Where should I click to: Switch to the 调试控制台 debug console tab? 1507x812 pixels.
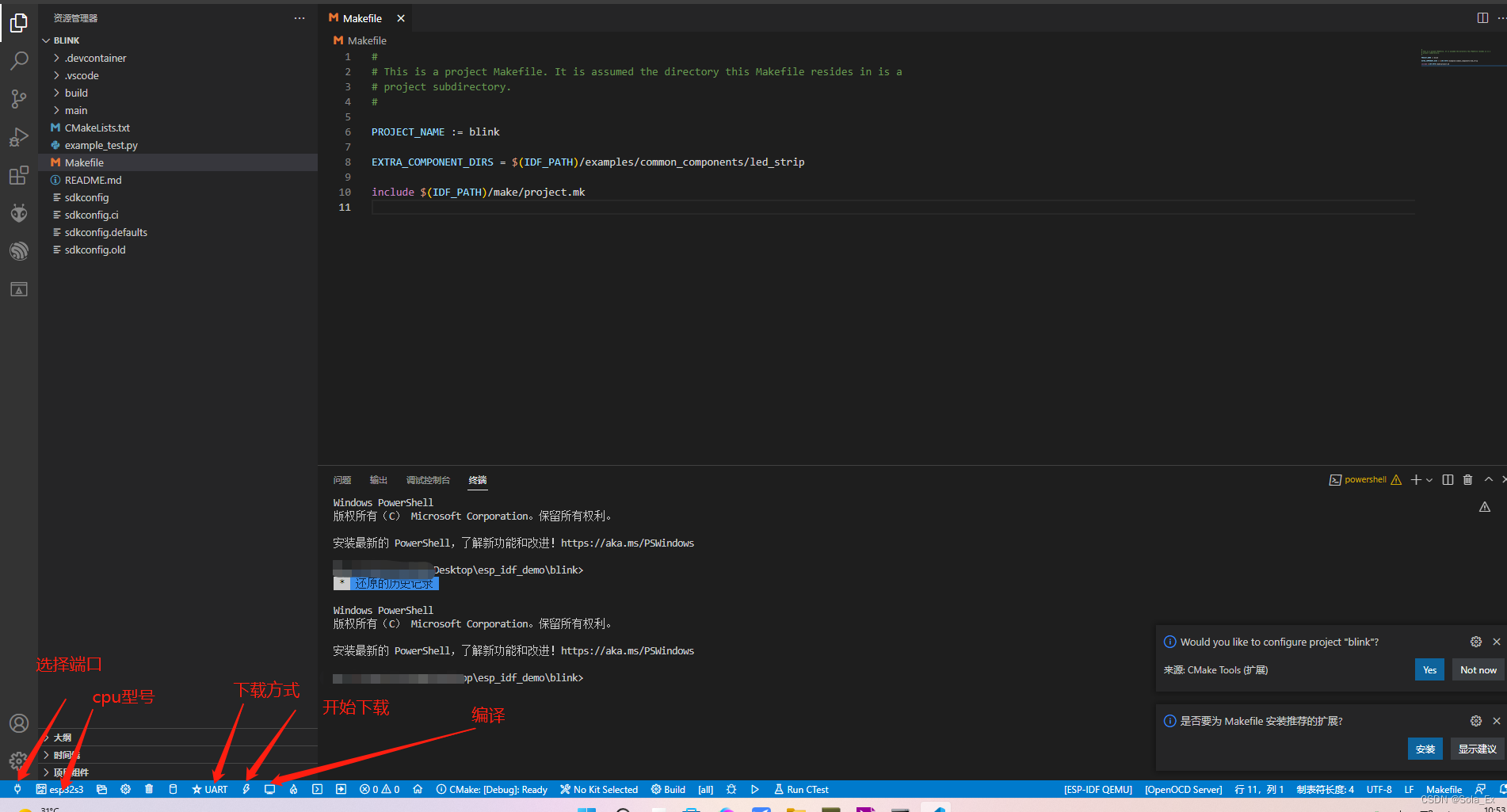tap(428, 480)
